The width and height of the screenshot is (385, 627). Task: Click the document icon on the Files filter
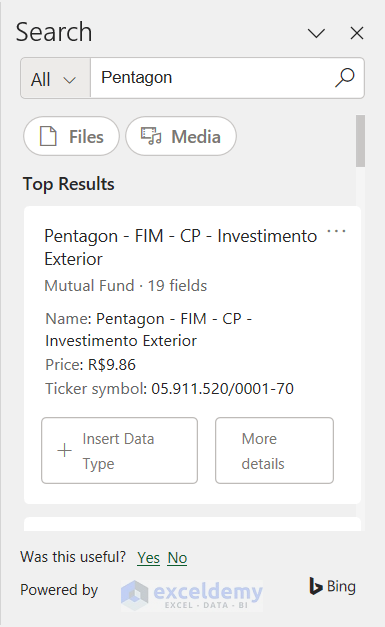tap(48, 136)
